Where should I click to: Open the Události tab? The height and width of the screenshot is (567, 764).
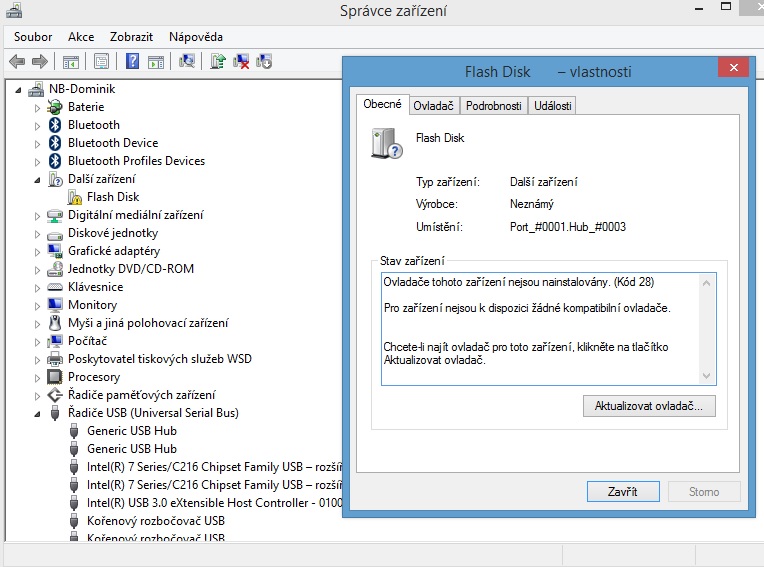click(x=553, y=106)
